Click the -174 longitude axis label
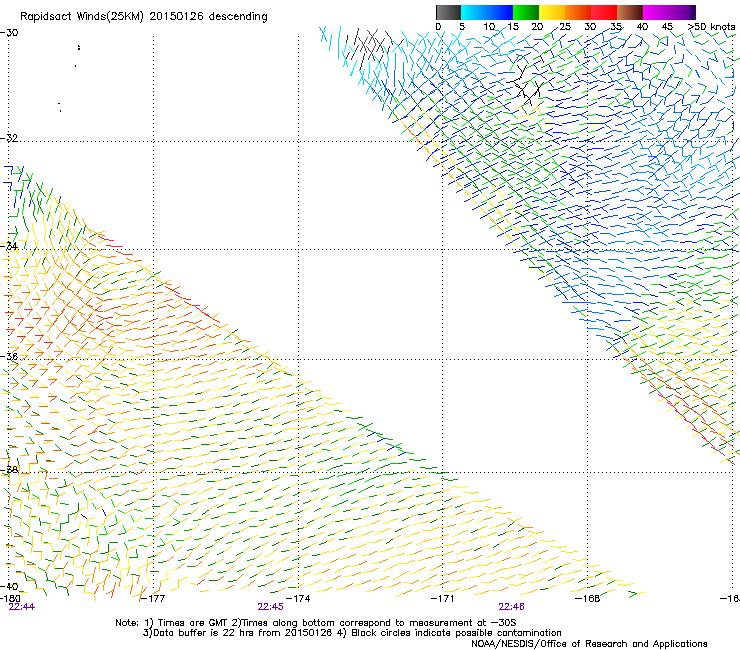740x650 pixels. pyautogui.click(x=298, y=598)
